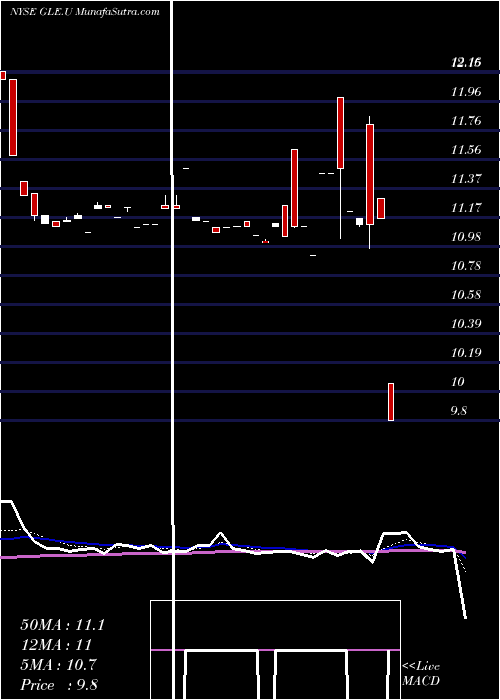Click the 12MA : 11 readout
The image size is (500, 700).
(56, 645)
